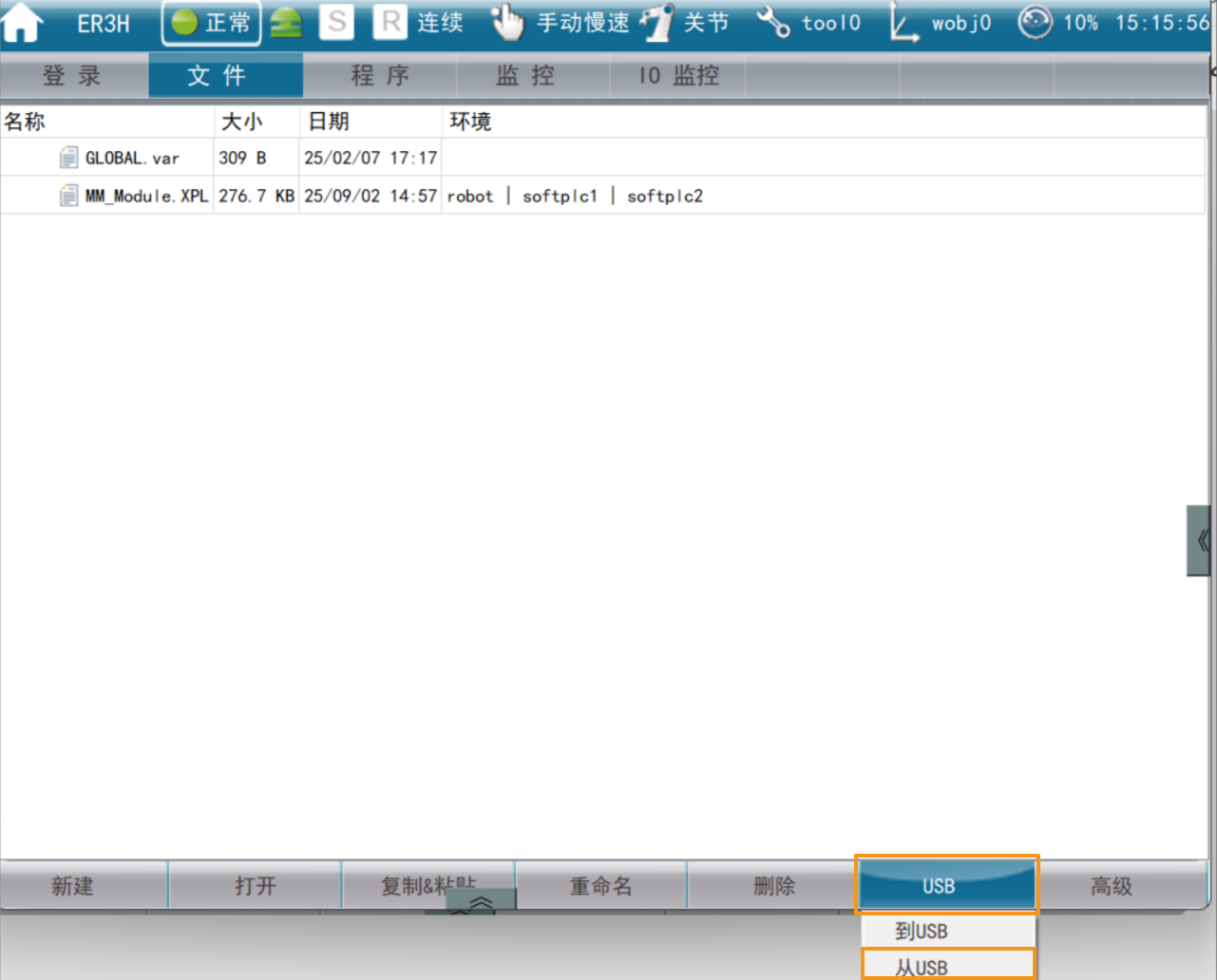The width and height of the screenshot is (1217, 980).
Task: Select the tool0 label
Action: click(x=831, y=23)
